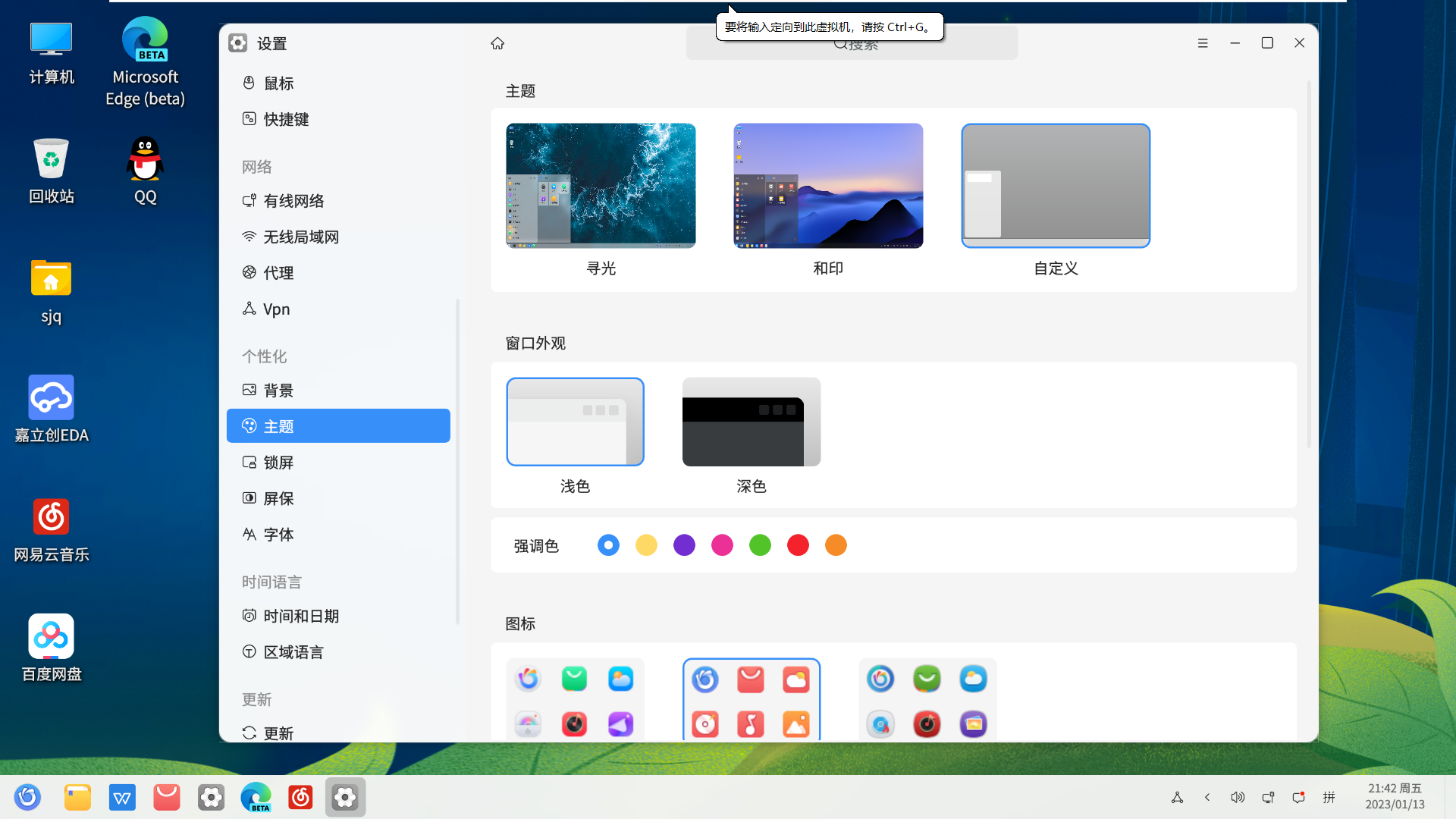The height and width of the screenshot is (819, 1456).
Task: Open 无线局域网 settings in sidebar
Action: point(300,237)
